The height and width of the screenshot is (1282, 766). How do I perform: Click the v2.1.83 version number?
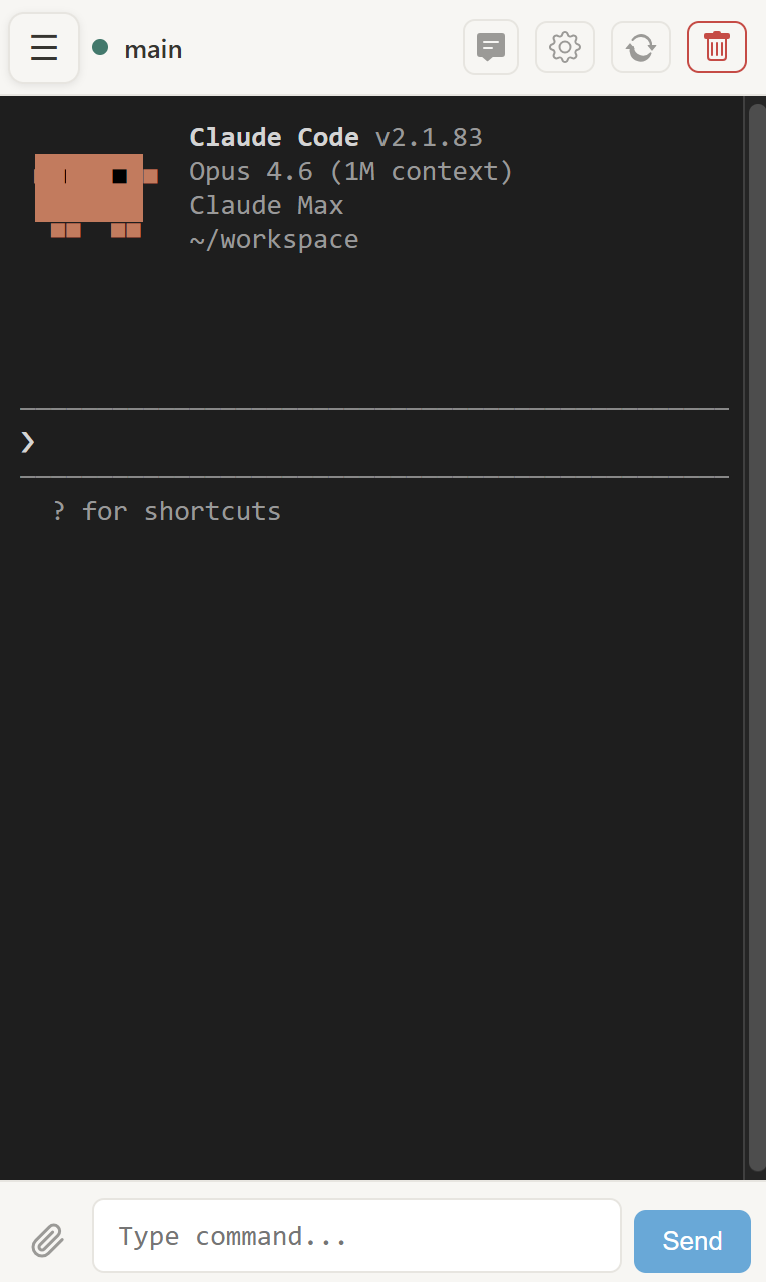pyautogui.click(x=428, y=137)
